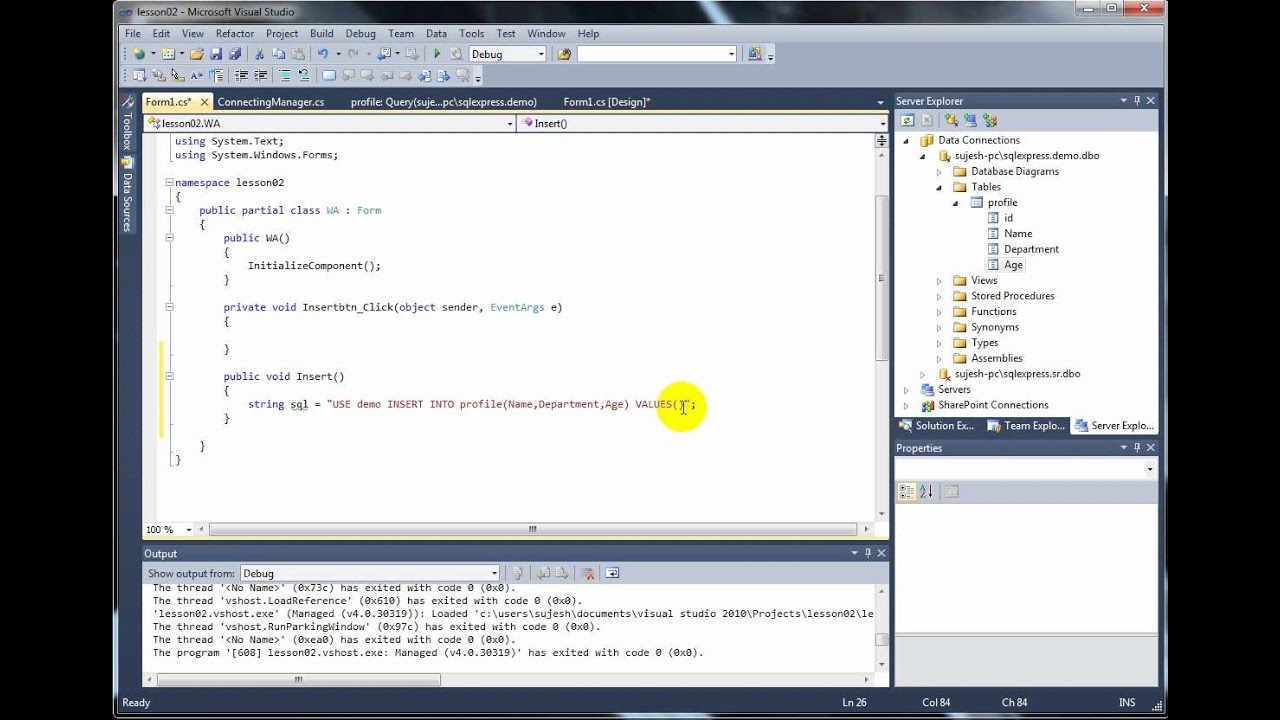Select sujesh-pc\sqlexpress.sr.dbo connection
Image resolution: width=1280 pixels, height=720 pixels.
click(1017, 374)
